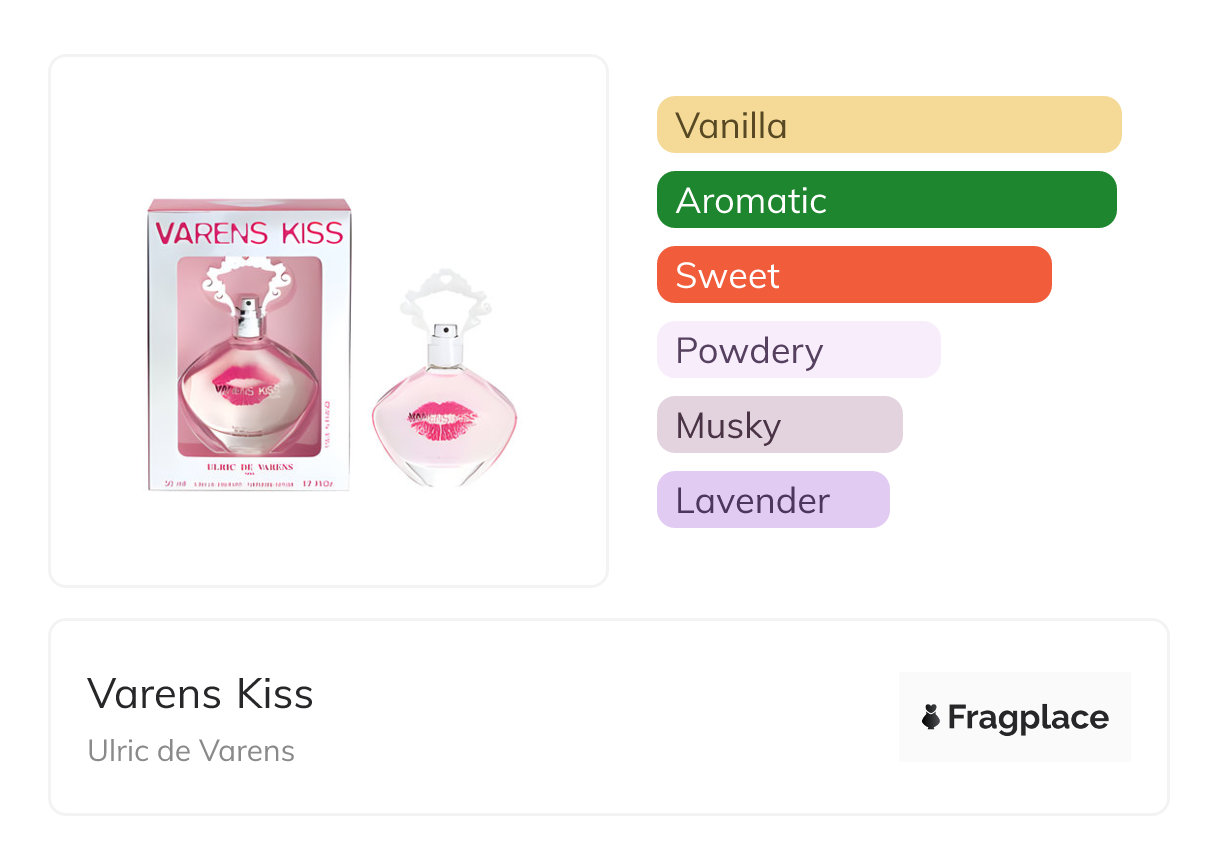The height and width of the screenshot is (864, 1218).
Task: Select the green Aromatic accord bar
Action: coord(886,200)
